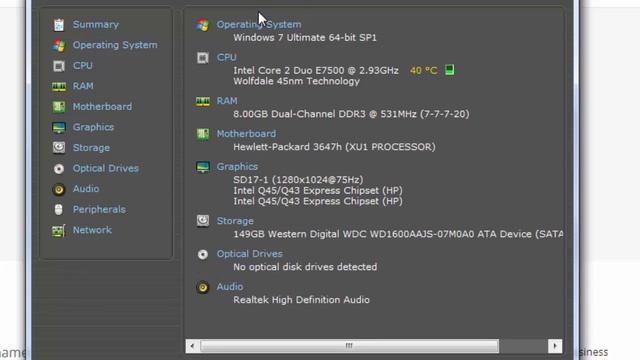Click the Motherboard icon in summary panel

pos(203,134)
